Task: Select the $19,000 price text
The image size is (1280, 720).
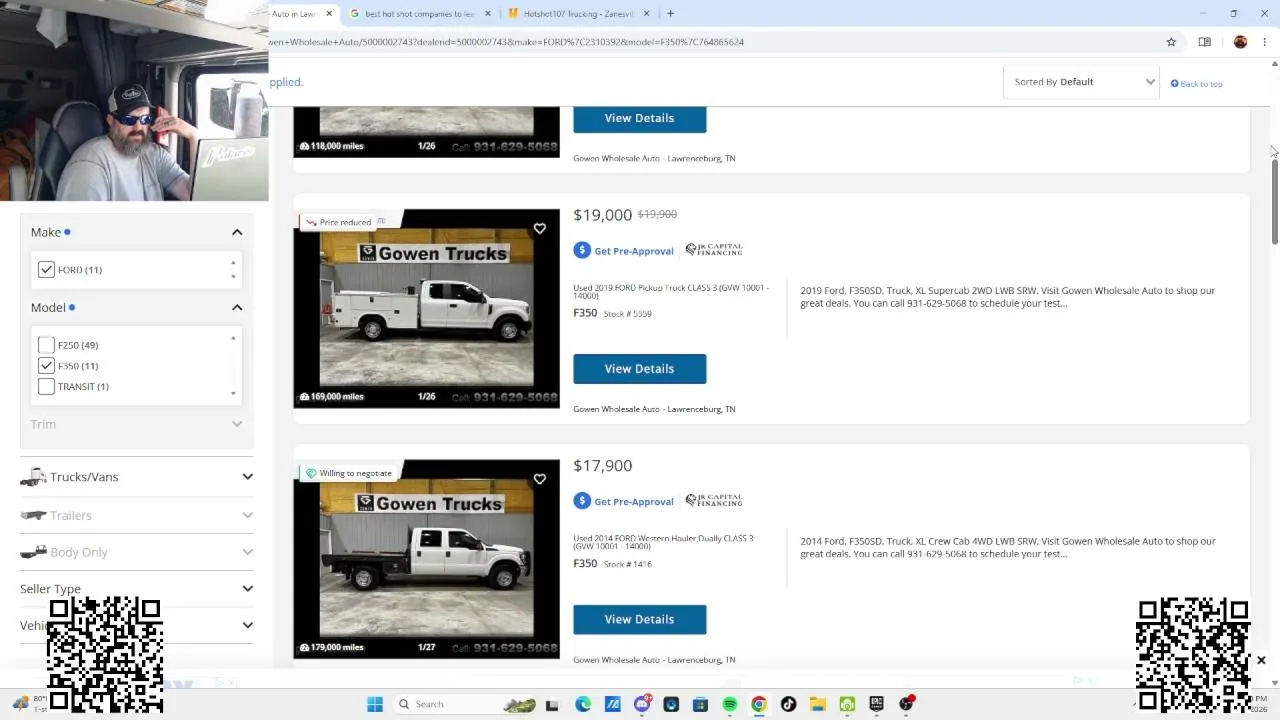Action: 603,215
